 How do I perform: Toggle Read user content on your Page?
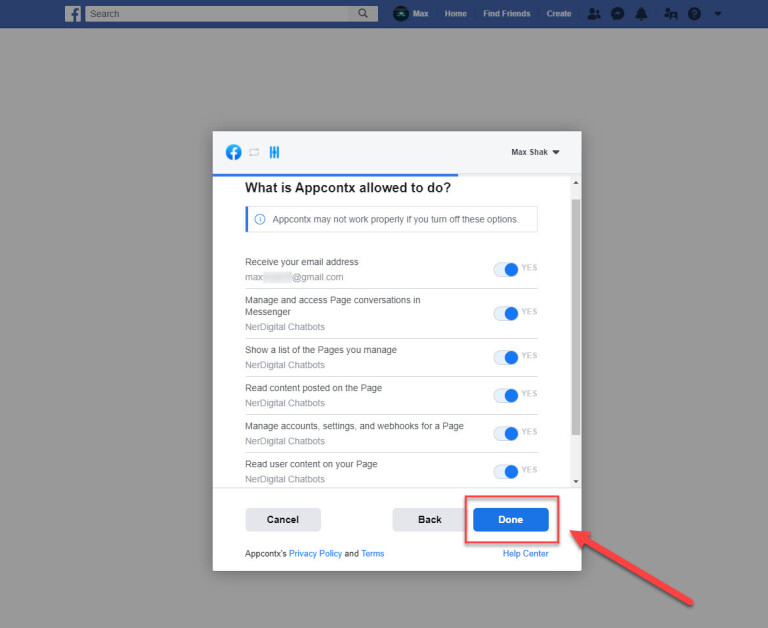pos(506,472)
